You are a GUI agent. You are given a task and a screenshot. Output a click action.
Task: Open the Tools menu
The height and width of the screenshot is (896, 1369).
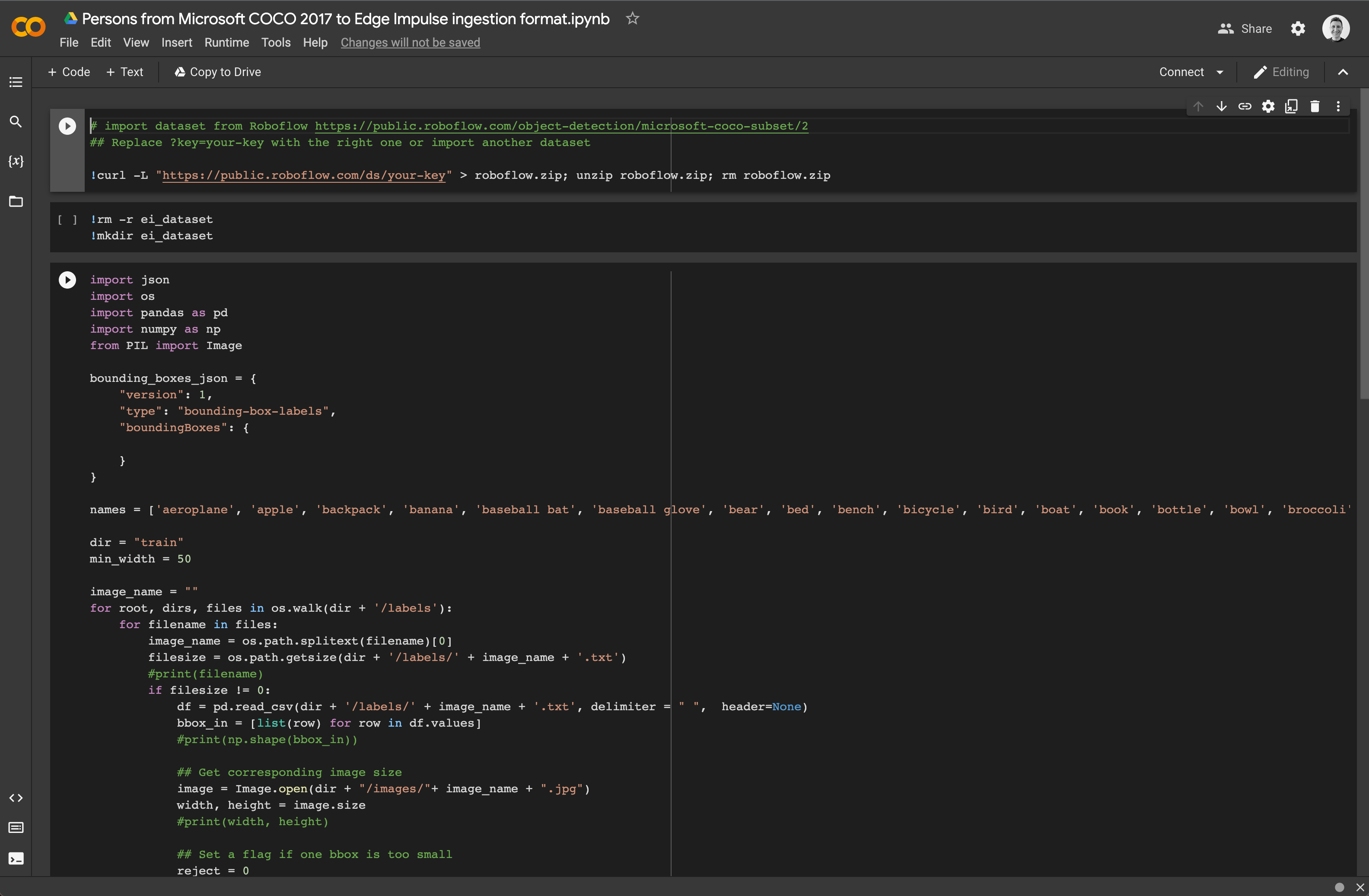276,43
